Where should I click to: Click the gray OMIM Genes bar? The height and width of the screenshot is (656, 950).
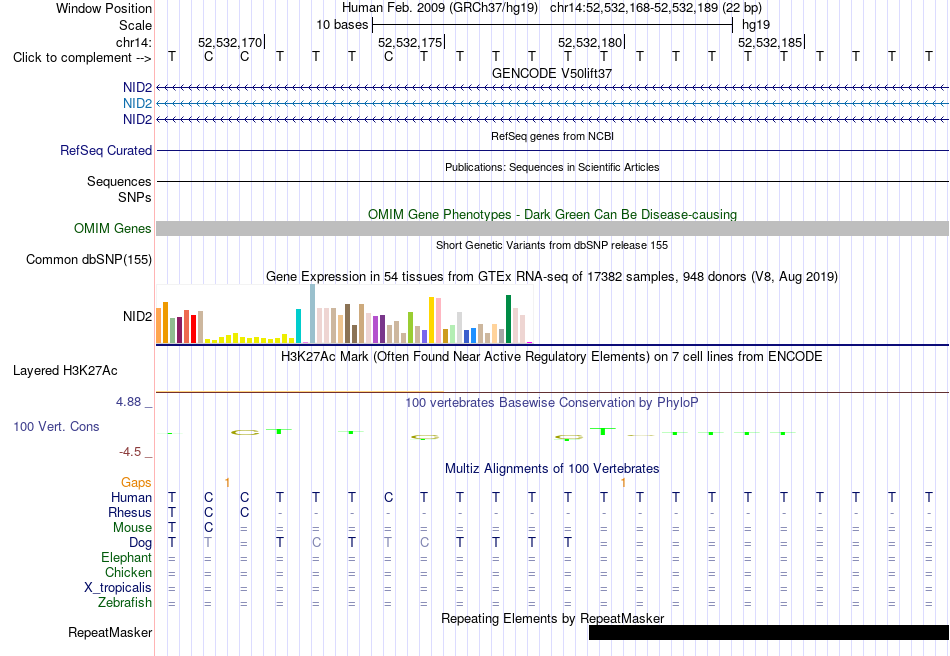coord(552,228)
